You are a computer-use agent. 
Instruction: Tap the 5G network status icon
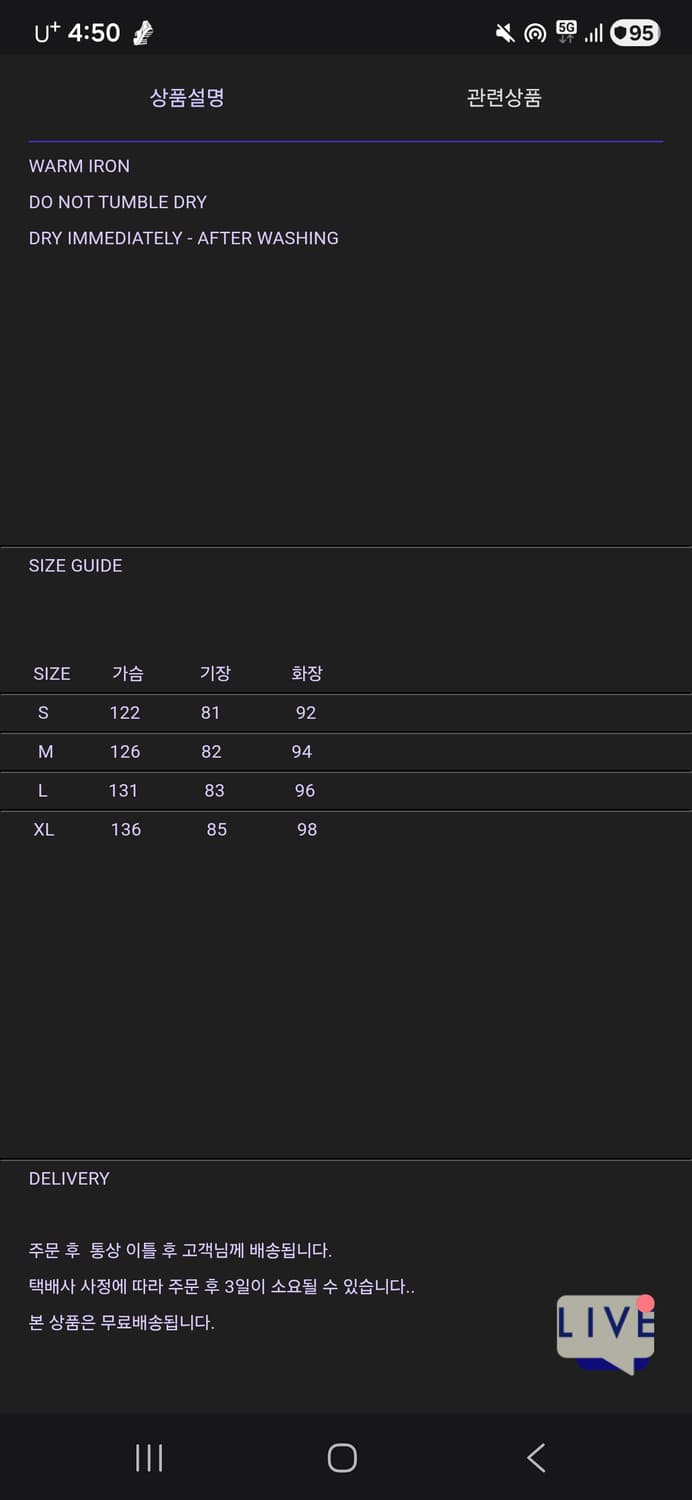tap(566, 32)
